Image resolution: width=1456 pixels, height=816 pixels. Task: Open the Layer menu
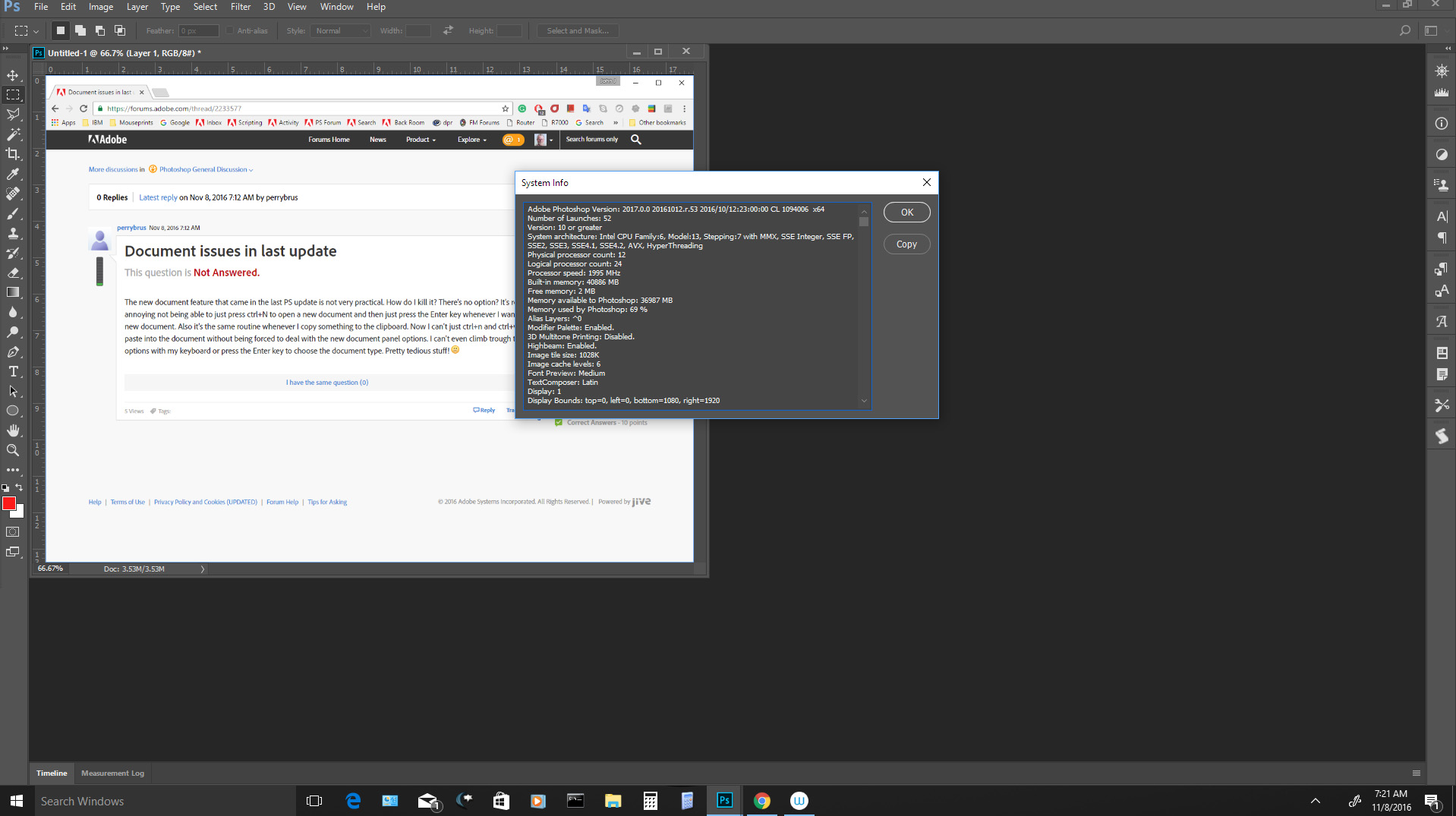[137, 7]
